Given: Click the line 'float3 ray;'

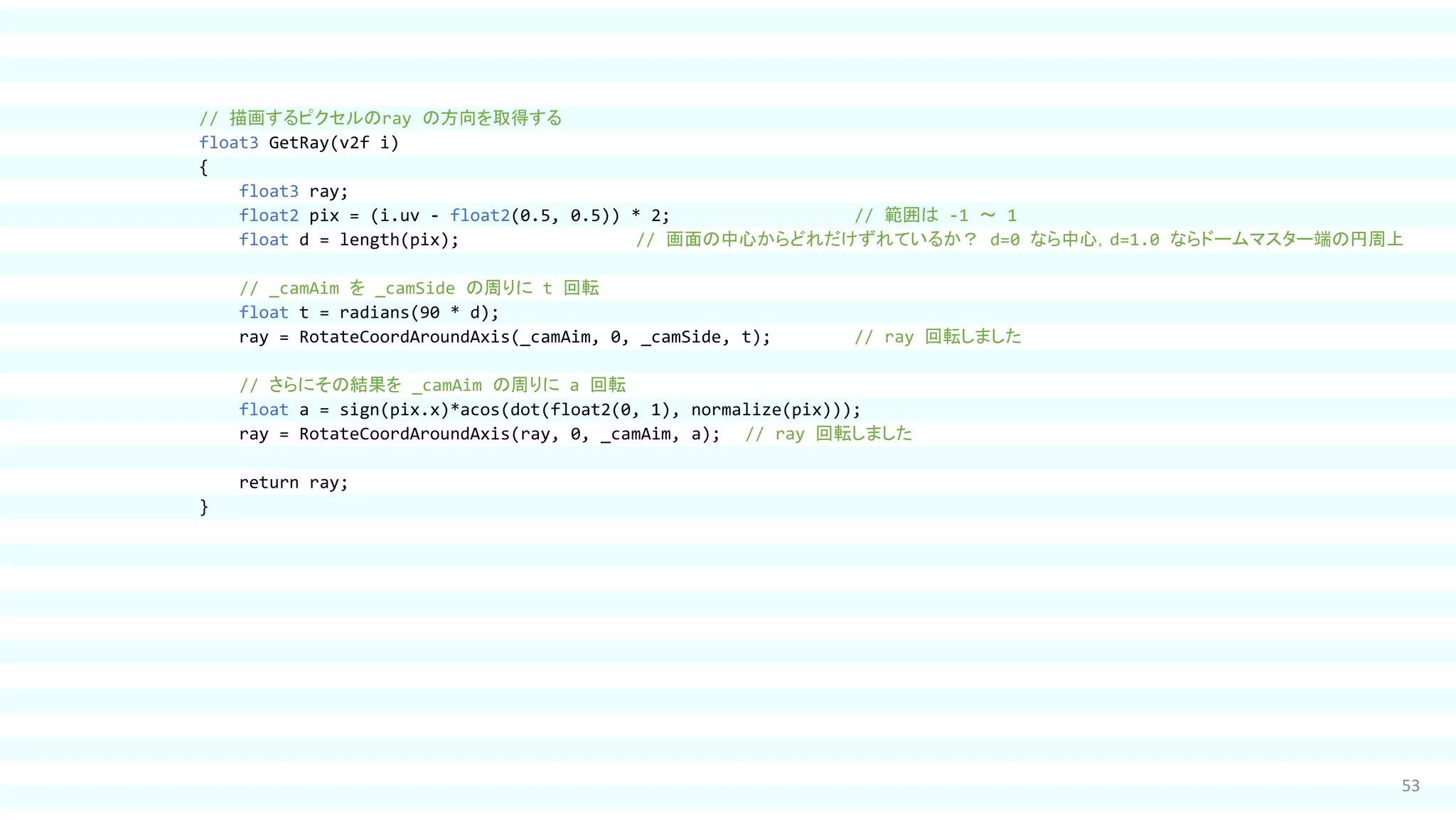Looking at the screenshot, I should pyautogui.click(x=294, y=192).
